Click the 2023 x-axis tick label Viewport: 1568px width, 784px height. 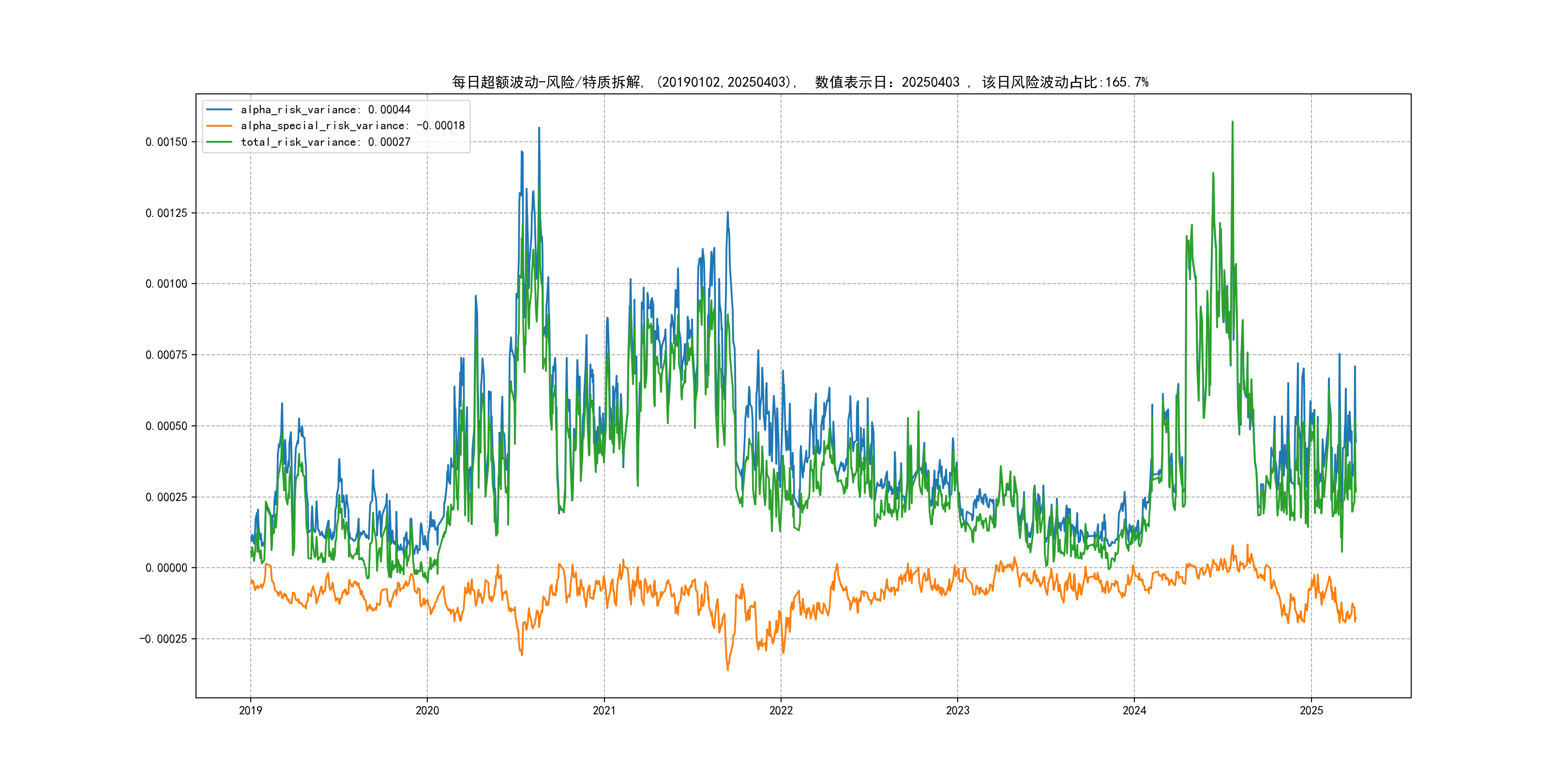tap(957, 710)
